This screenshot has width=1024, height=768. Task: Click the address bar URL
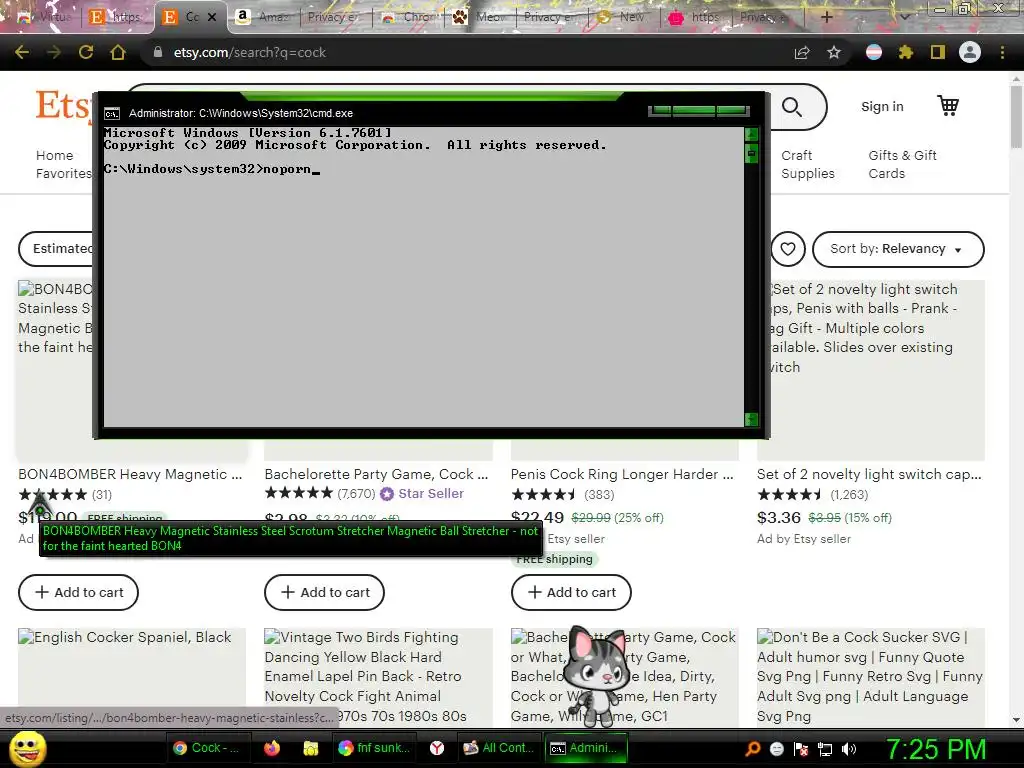pyautogui.click(x=249, y=52)
